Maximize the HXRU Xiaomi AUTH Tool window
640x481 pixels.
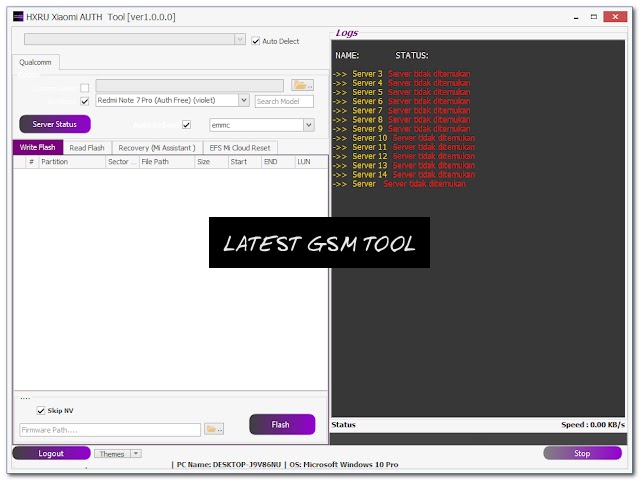[594, 17]
